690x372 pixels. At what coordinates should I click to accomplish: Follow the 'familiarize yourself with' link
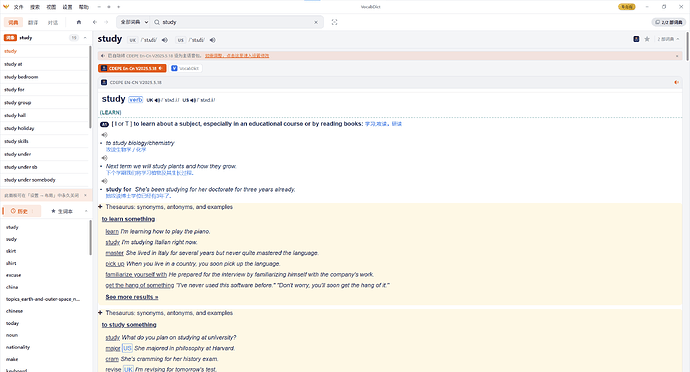136,275
